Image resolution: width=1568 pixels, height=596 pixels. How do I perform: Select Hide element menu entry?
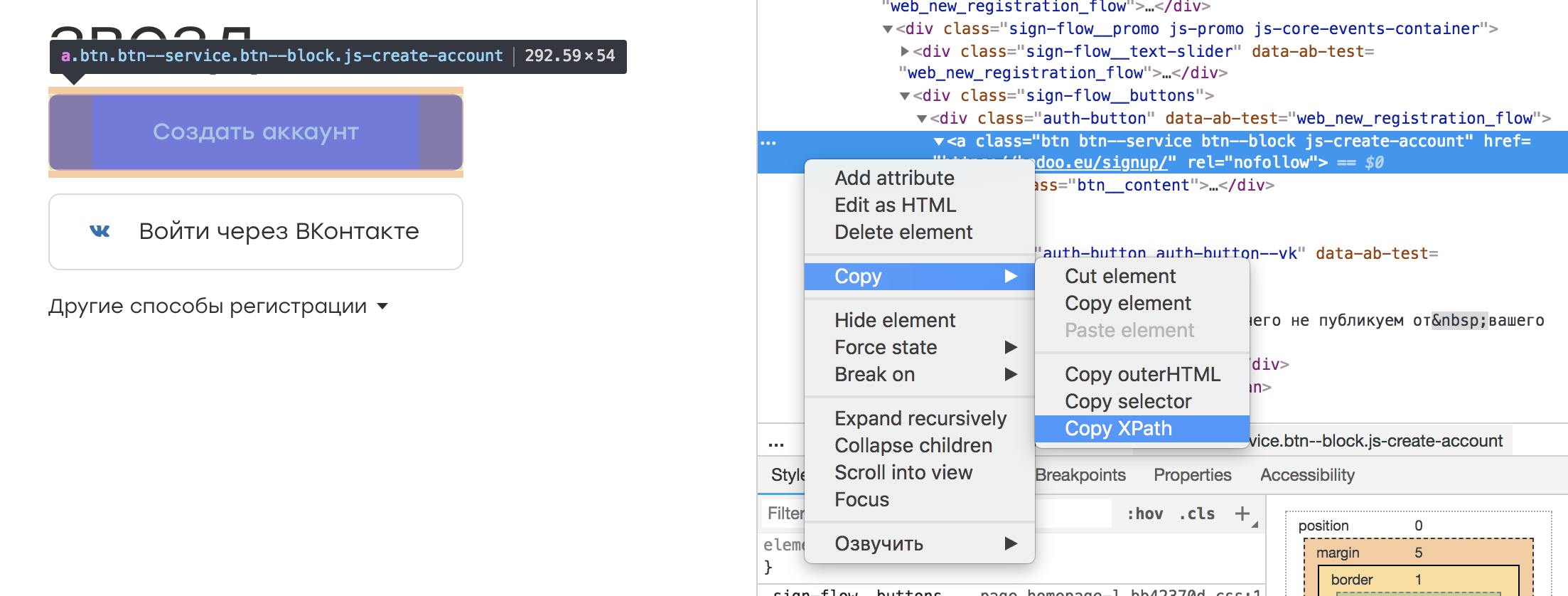pos(919,320)
